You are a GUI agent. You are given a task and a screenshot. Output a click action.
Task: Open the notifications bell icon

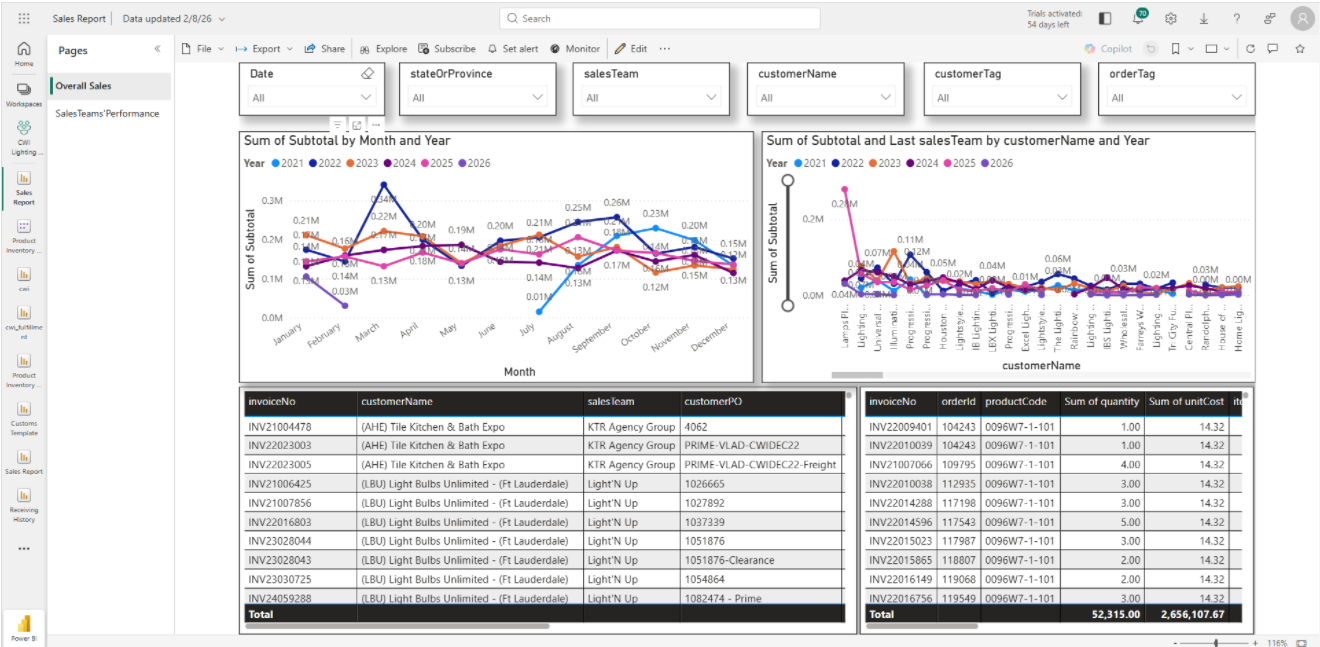click(x=1138, y=18)
